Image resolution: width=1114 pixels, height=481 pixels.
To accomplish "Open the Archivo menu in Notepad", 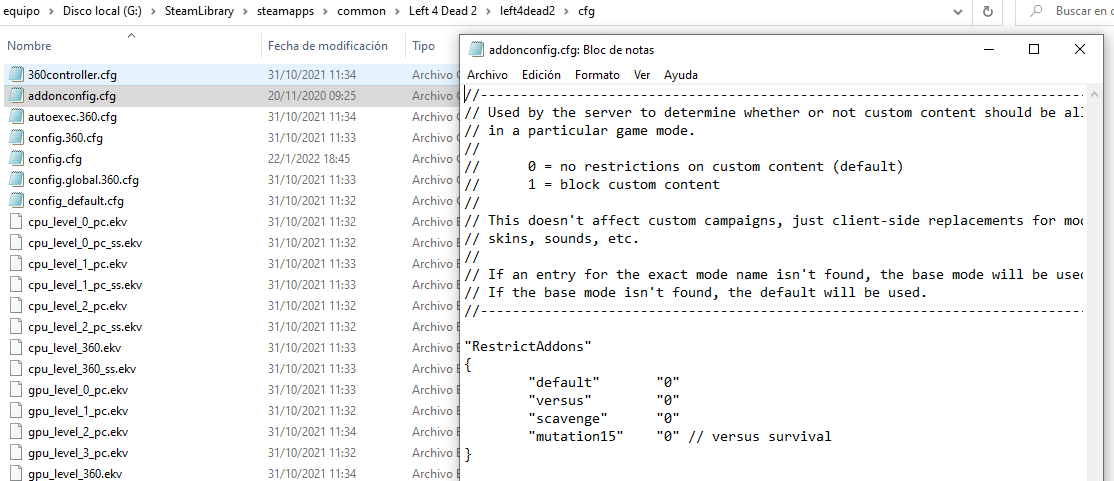I will (x=487, y=75).
